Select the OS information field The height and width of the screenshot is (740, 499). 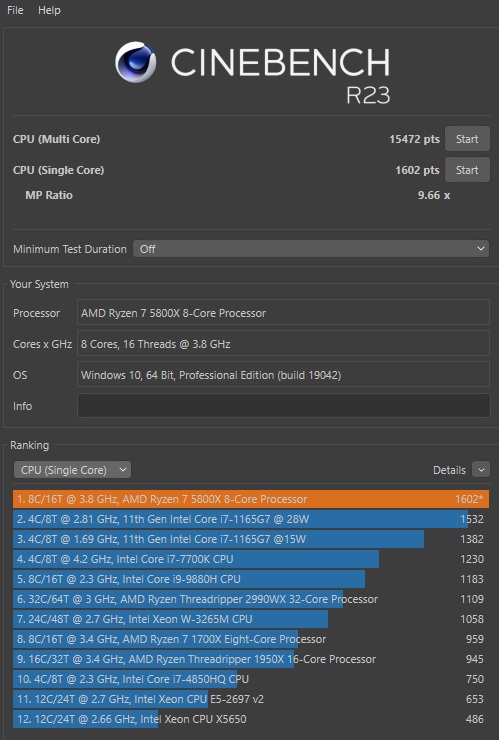click(283, 375)
